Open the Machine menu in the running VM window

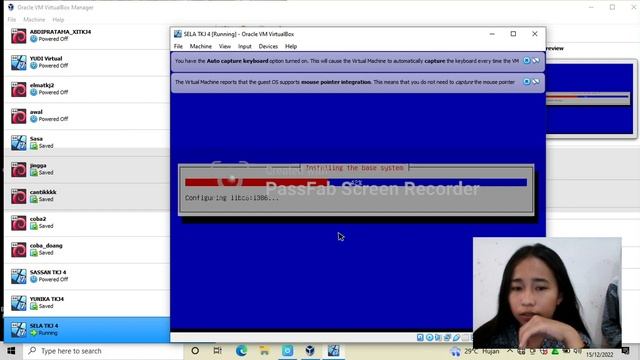(200, 47)
